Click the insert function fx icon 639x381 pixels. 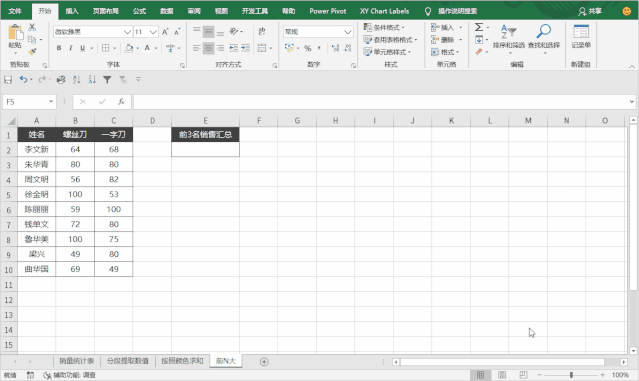[121, 102]
